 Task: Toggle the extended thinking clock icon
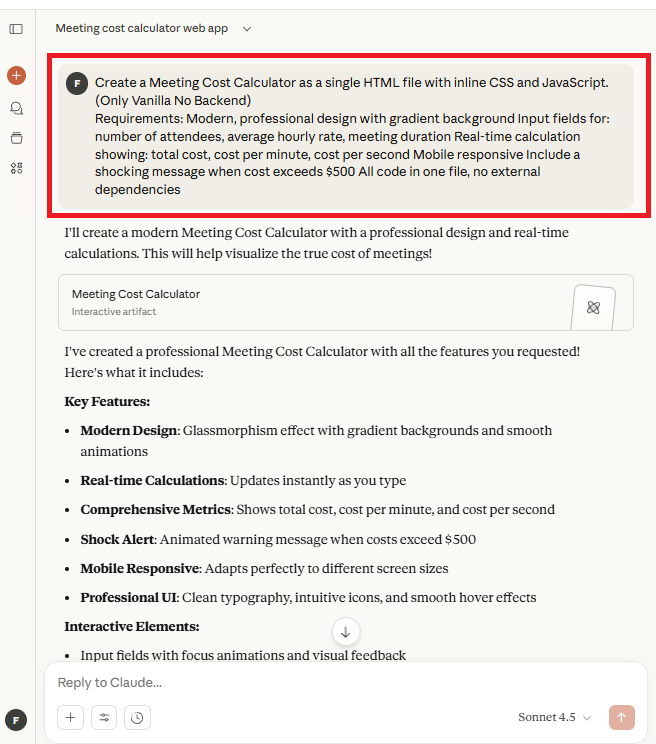point(137,717)
